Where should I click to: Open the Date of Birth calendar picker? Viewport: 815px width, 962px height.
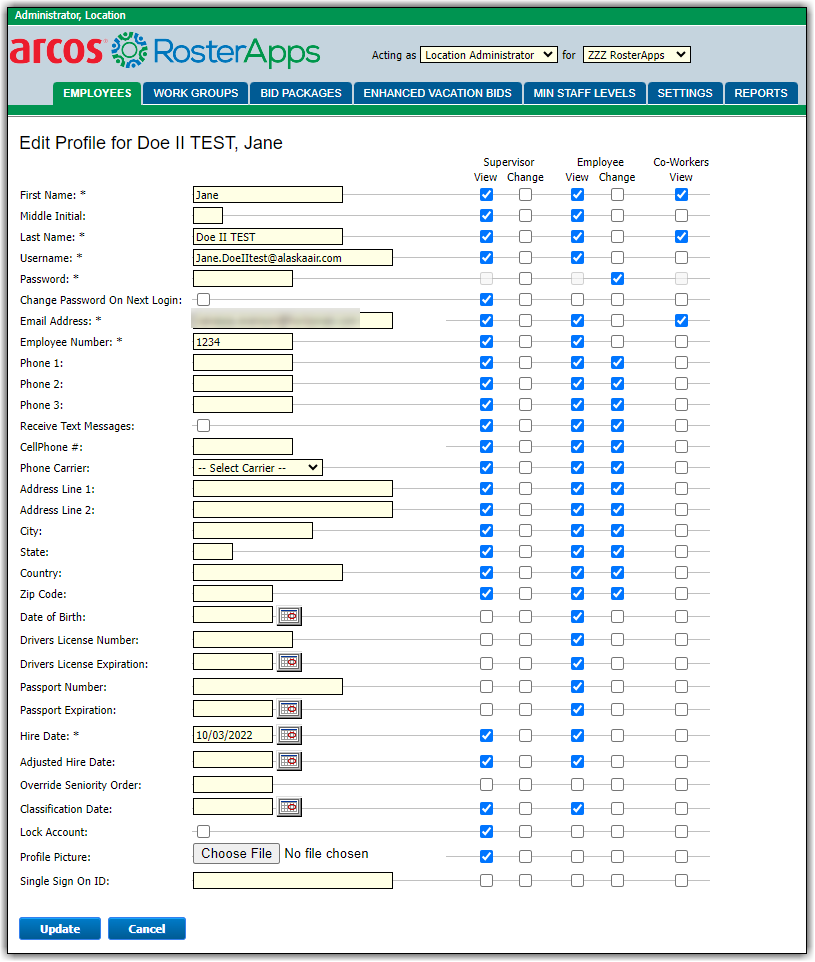(289, 616)
